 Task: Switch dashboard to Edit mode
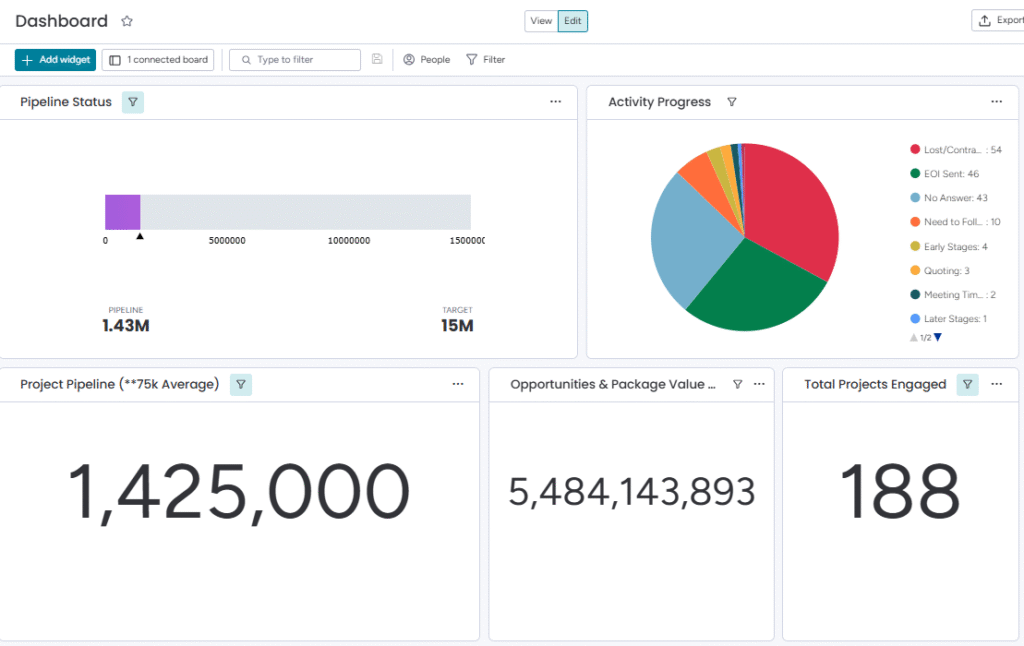pos(573,21)
